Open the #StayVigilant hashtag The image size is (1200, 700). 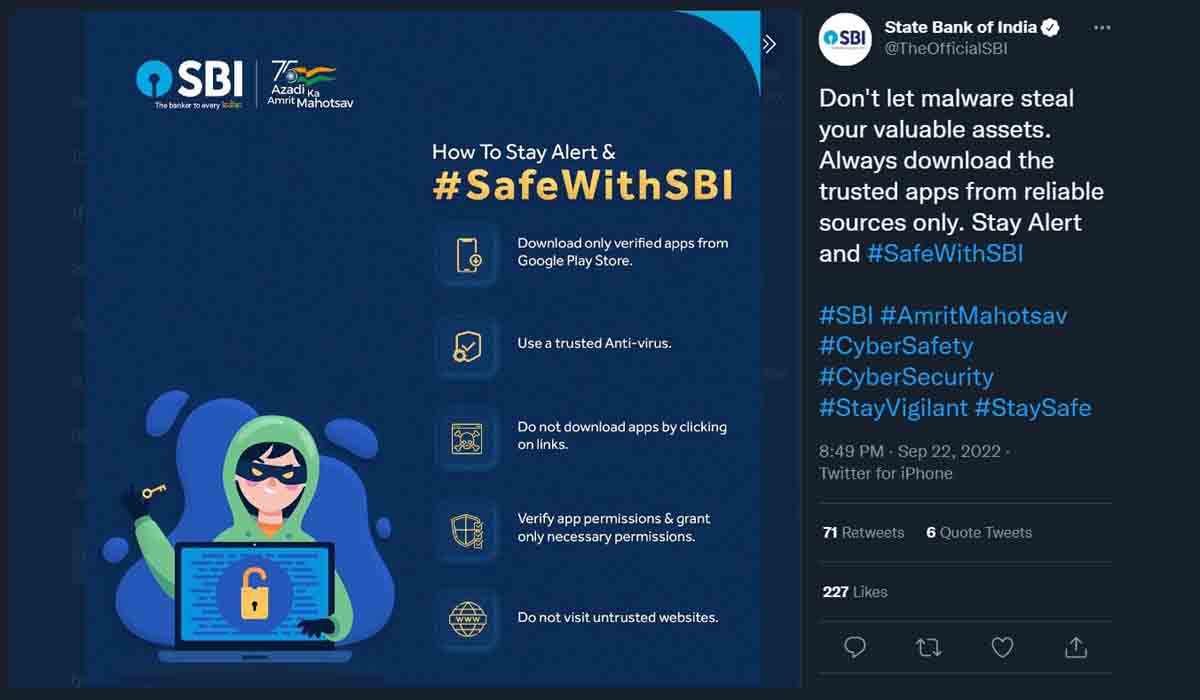pos(894,408)
